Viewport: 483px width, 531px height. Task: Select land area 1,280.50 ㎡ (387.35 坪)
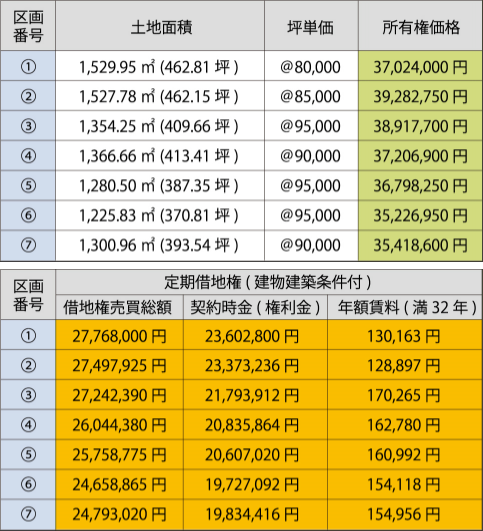[160, 185]
